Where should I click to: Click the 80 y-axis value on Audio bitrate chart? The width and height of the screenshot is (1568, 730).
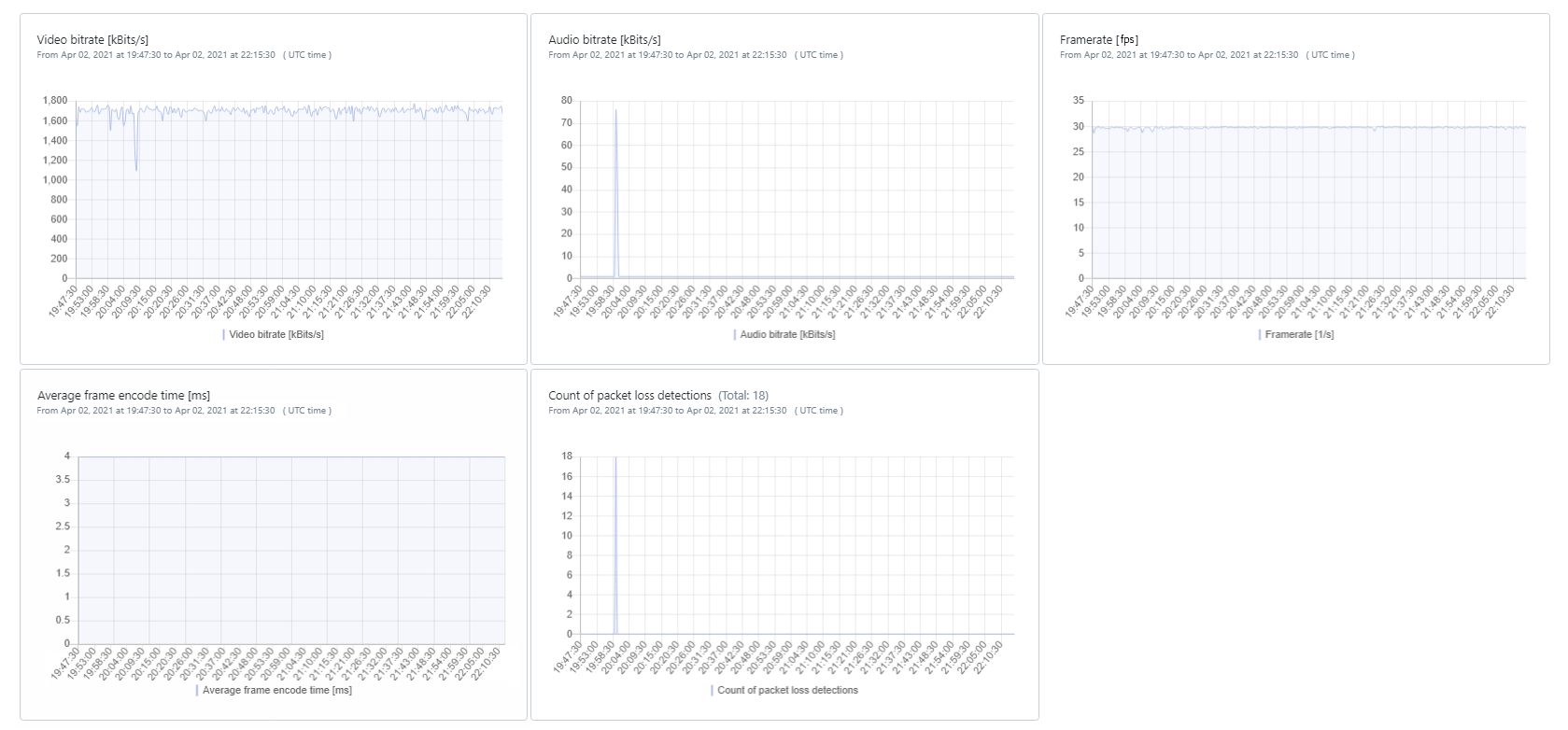pyautogui.click(x=566, y=101)
